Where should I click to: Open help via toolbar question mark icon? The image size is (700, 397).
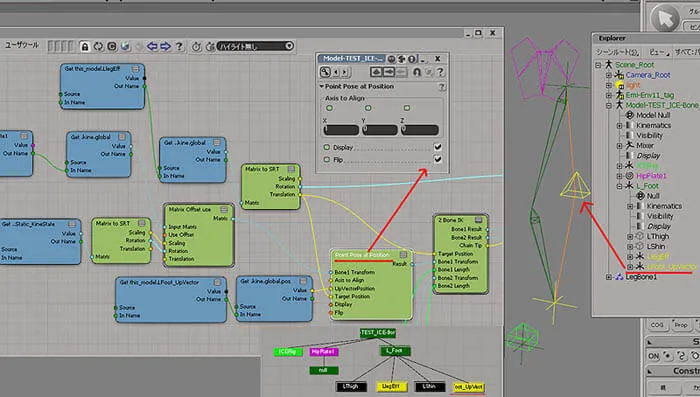coord(179,46)
